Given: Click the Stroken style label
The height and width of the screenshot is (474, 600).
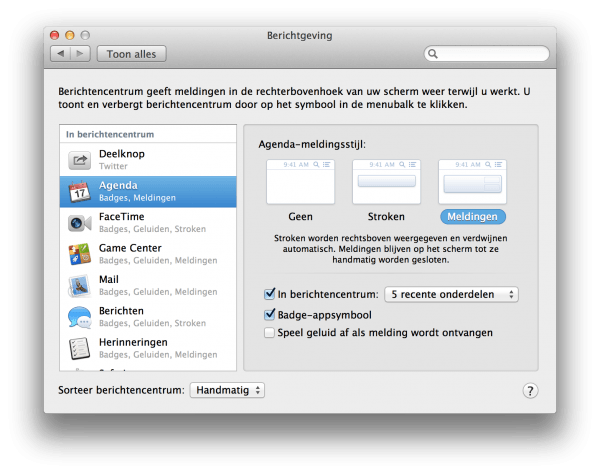Looking at the screenshot, I should point(386,217).
